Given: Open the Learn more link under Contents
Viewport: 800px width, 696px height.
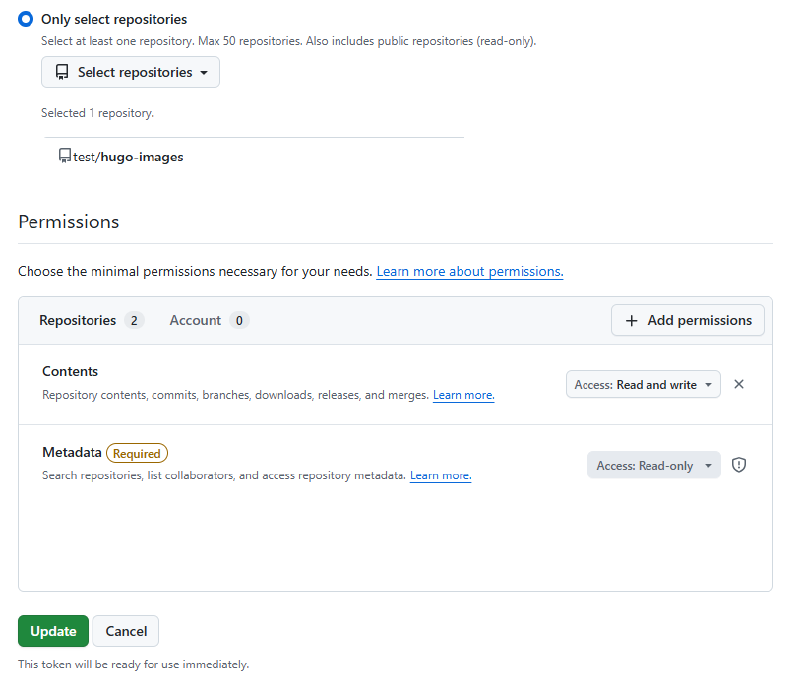Looking at the screenshot, I should click(463, 395).
